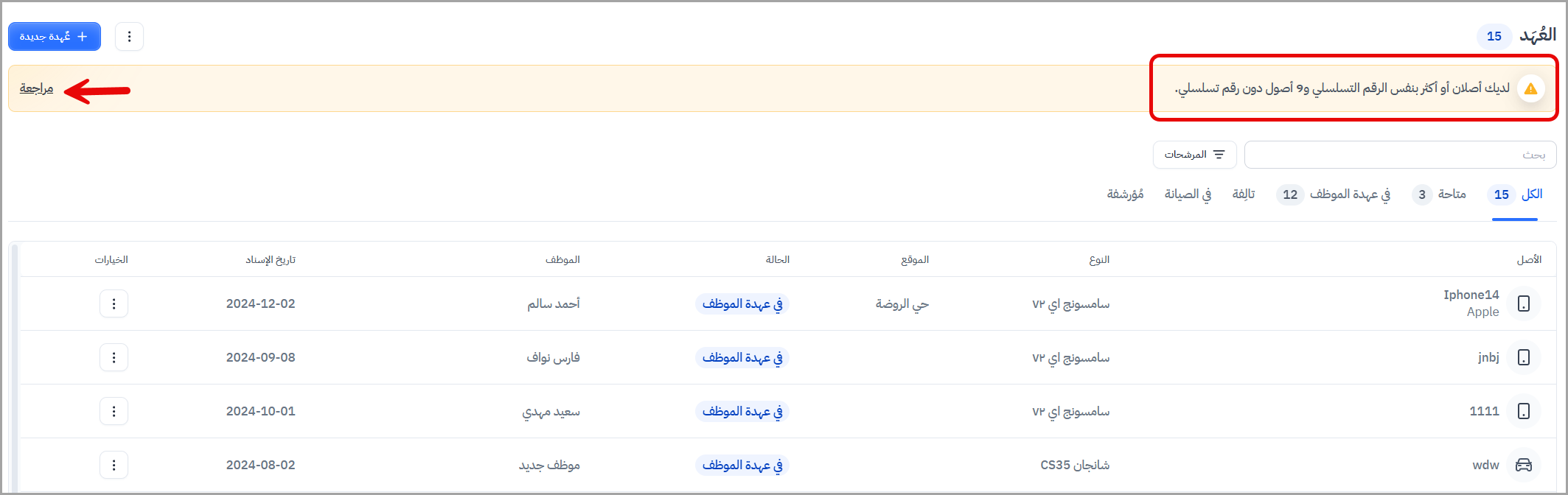Open options menu for أحمد سالم row

pos(114,303)
